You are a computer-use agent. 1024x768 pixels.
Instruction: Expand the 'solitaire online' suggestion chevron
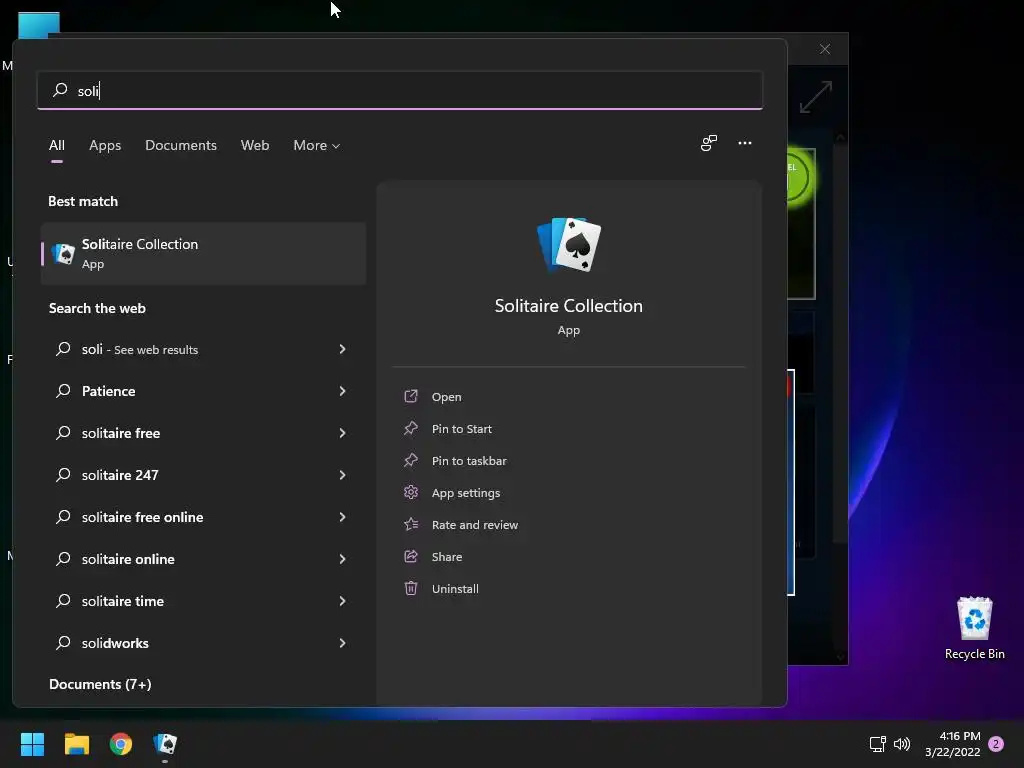tap(342, 558)
